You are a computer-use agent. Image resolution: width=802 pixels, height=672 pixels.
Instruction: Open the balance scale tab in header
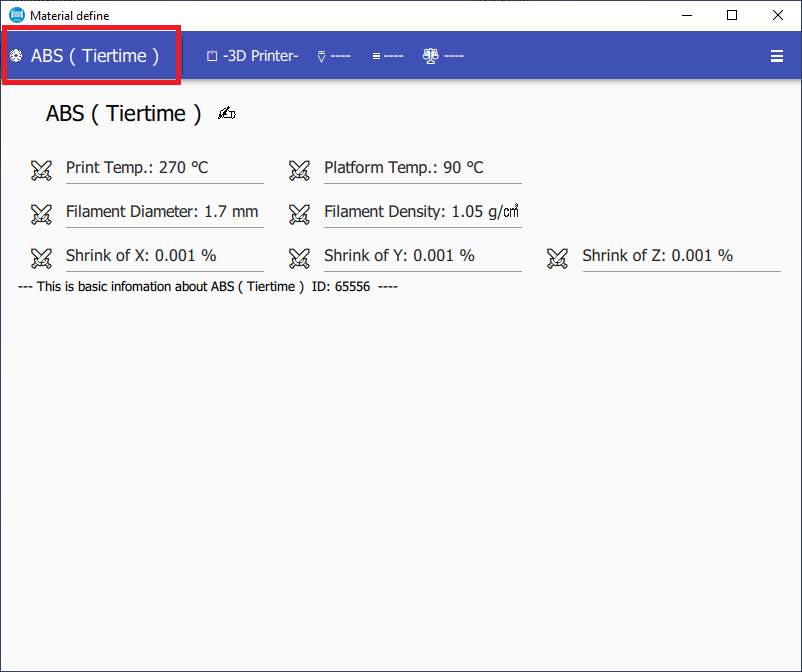(443, 56)
